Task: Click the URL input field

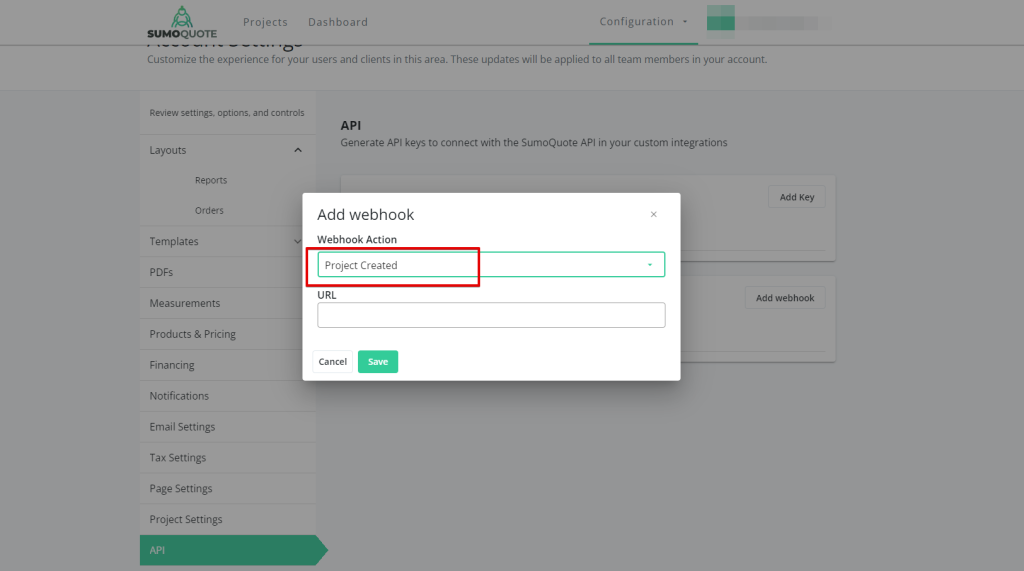Action: tap(490, 315)
